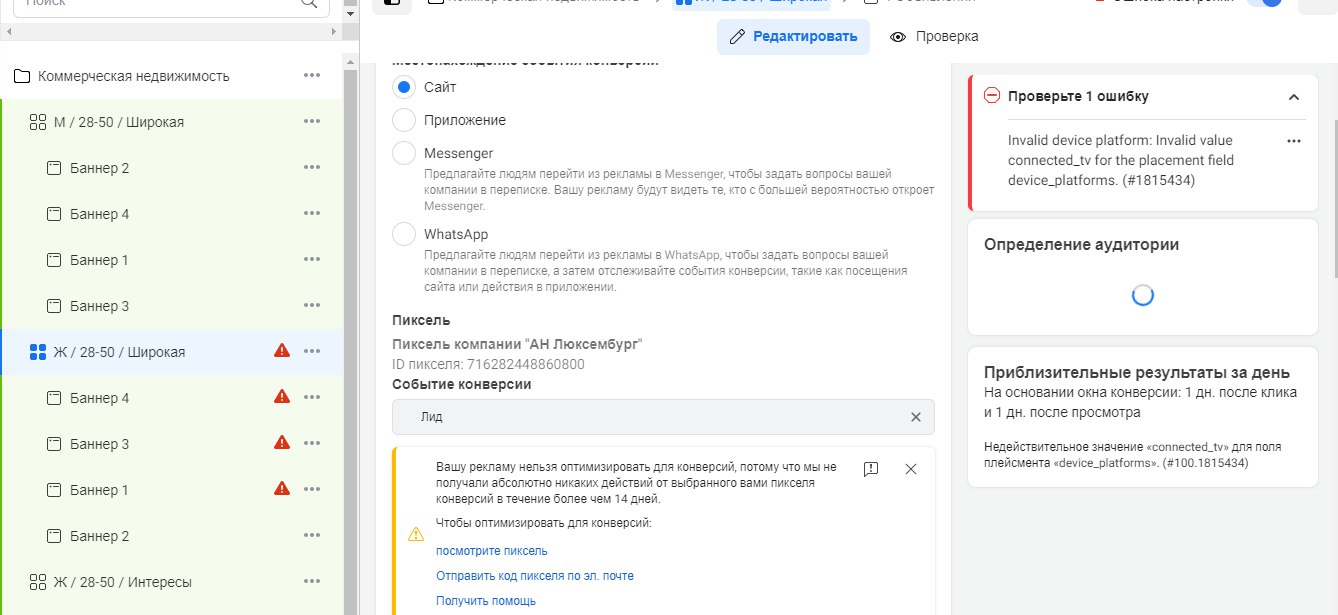This screenshot has height=615, width=1338.
Task: Open options for Коммерческая недвижимость campaign
Action: pyautogui.click(x=312, y=76)
